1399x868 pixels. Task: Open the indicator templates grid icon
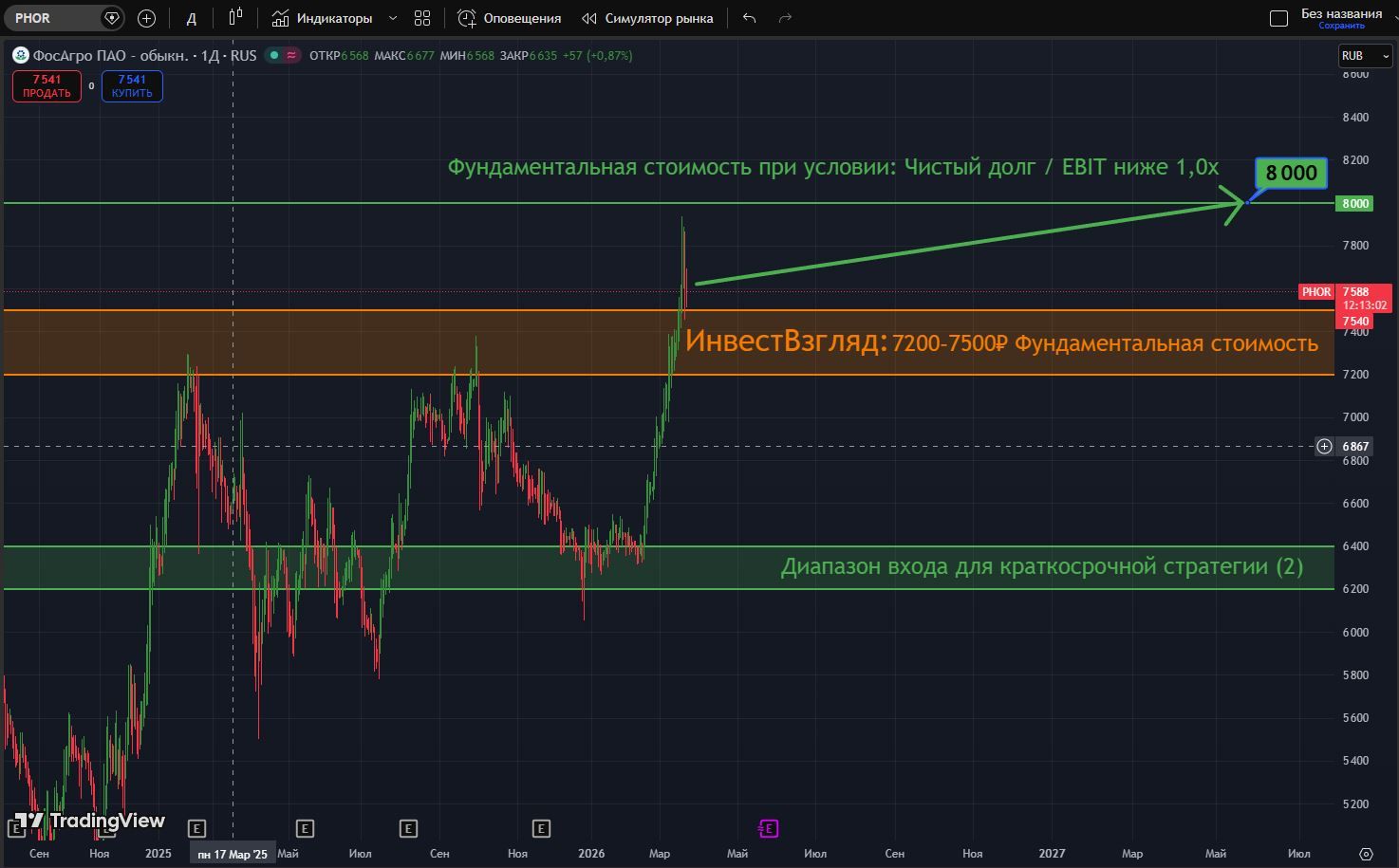click(422, 18)
